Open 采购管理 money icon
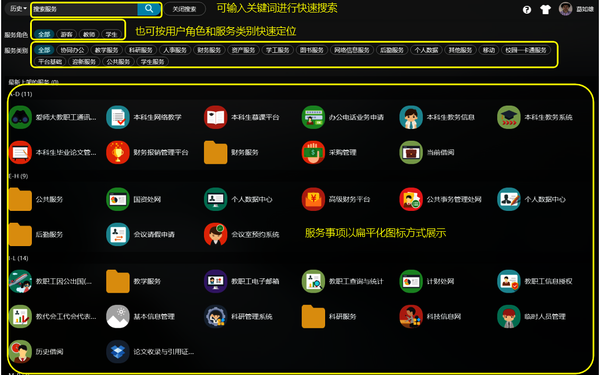The width and height of the screenshot is (600, 375). tap(313, 152)
